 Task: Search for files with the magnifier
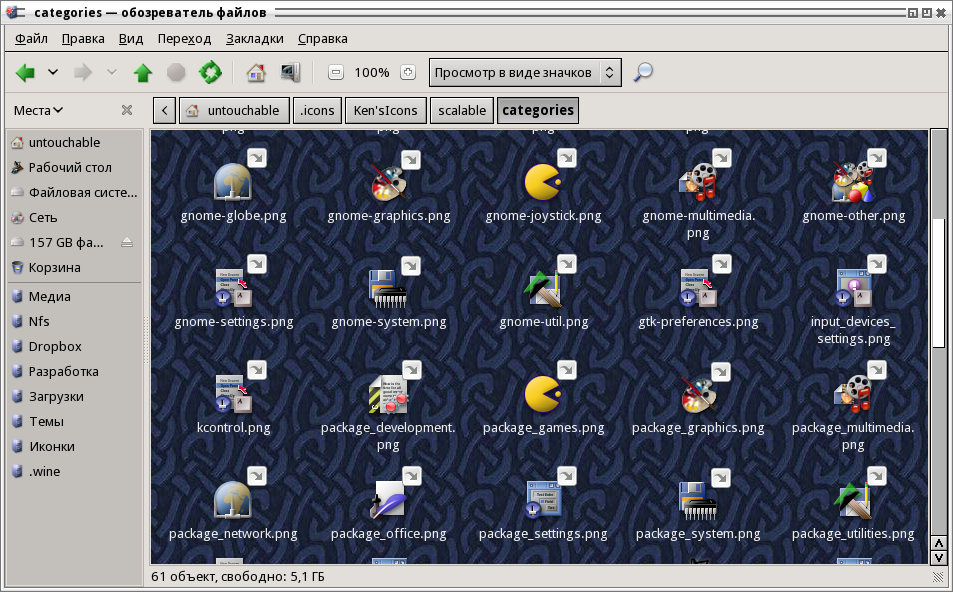point(643,72)
